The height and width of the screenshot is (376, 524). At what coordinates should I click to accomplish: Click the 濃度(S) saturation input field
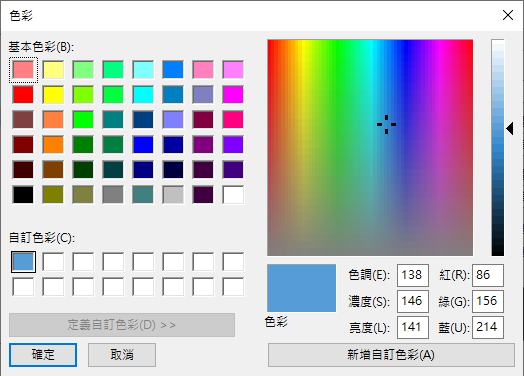click(413, 301)
